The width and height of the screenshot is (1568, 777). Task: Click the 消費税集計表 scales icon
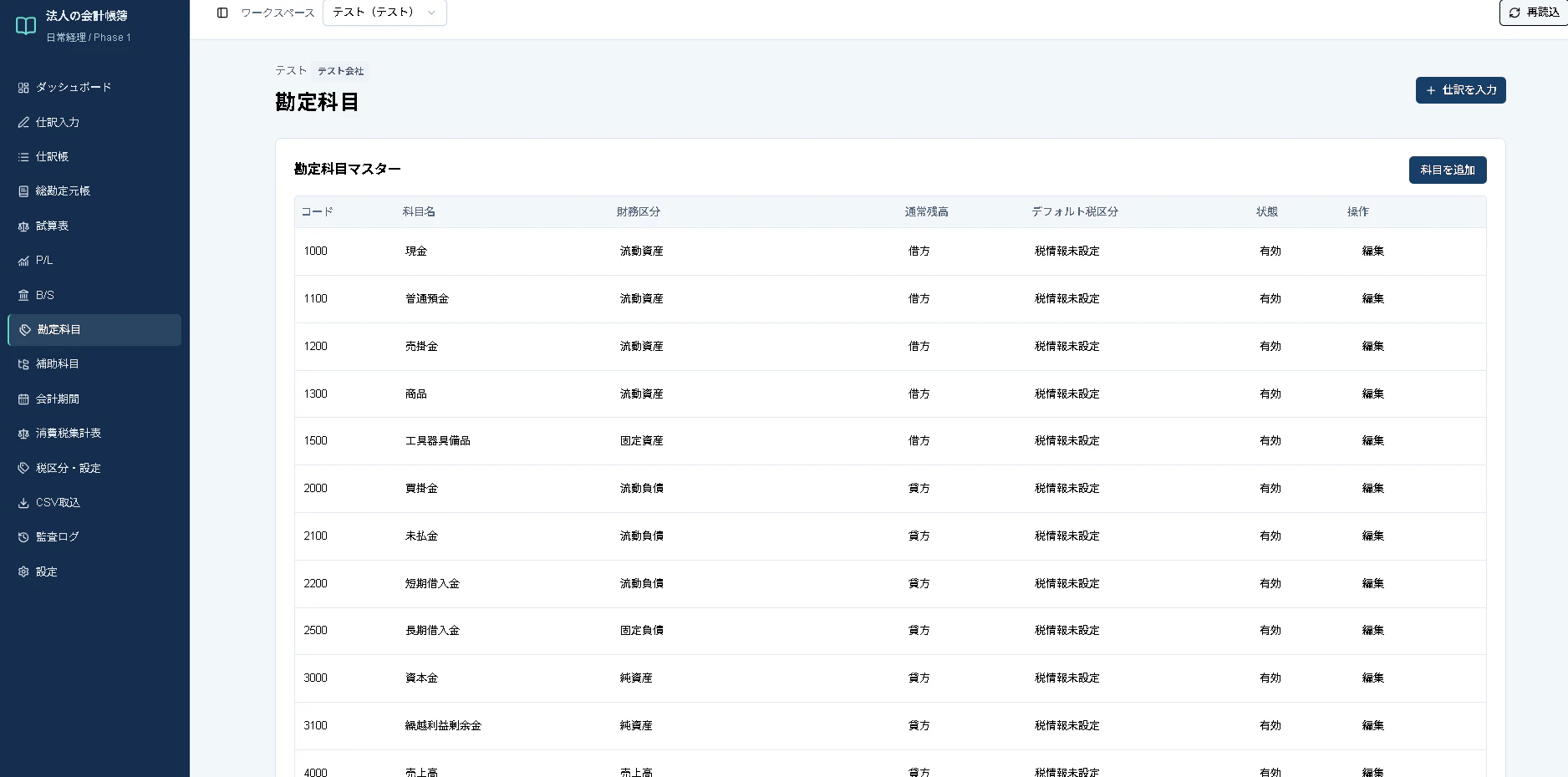[x=23, y=434]
